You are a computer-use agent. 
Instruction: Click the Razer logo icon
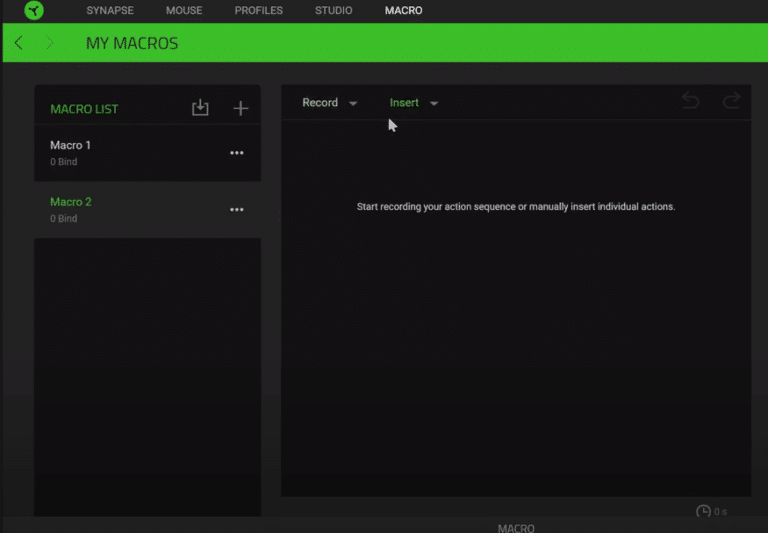(34, 11)
